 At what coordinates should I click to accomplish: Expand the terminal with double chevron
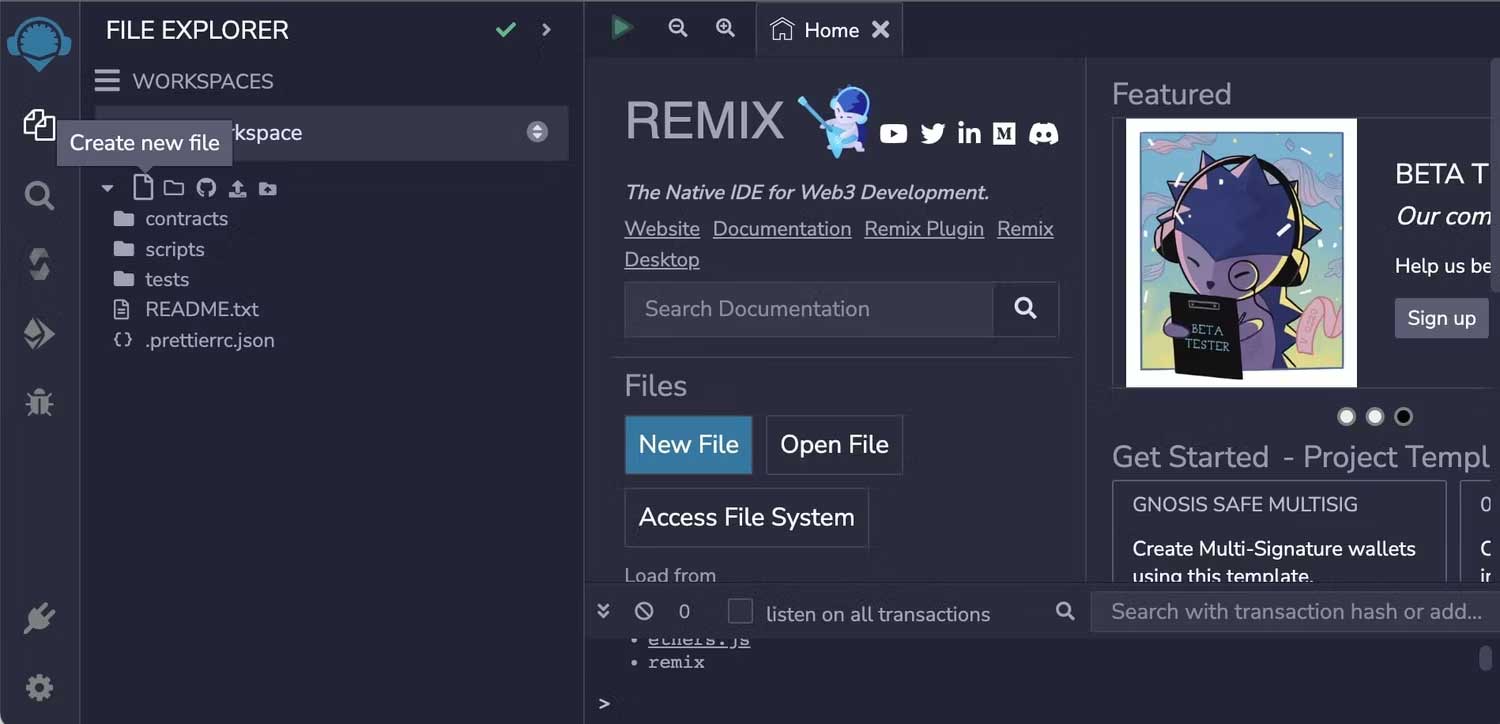point(603,610)
